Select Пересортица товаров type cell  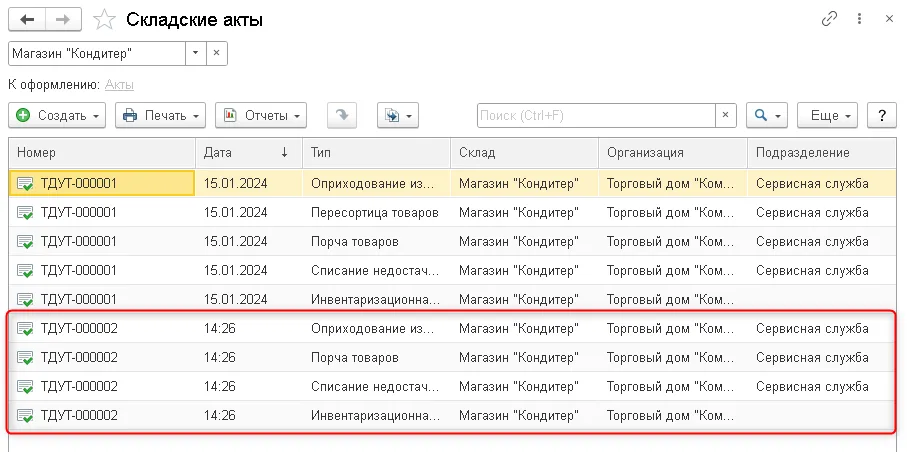(376, 212)
